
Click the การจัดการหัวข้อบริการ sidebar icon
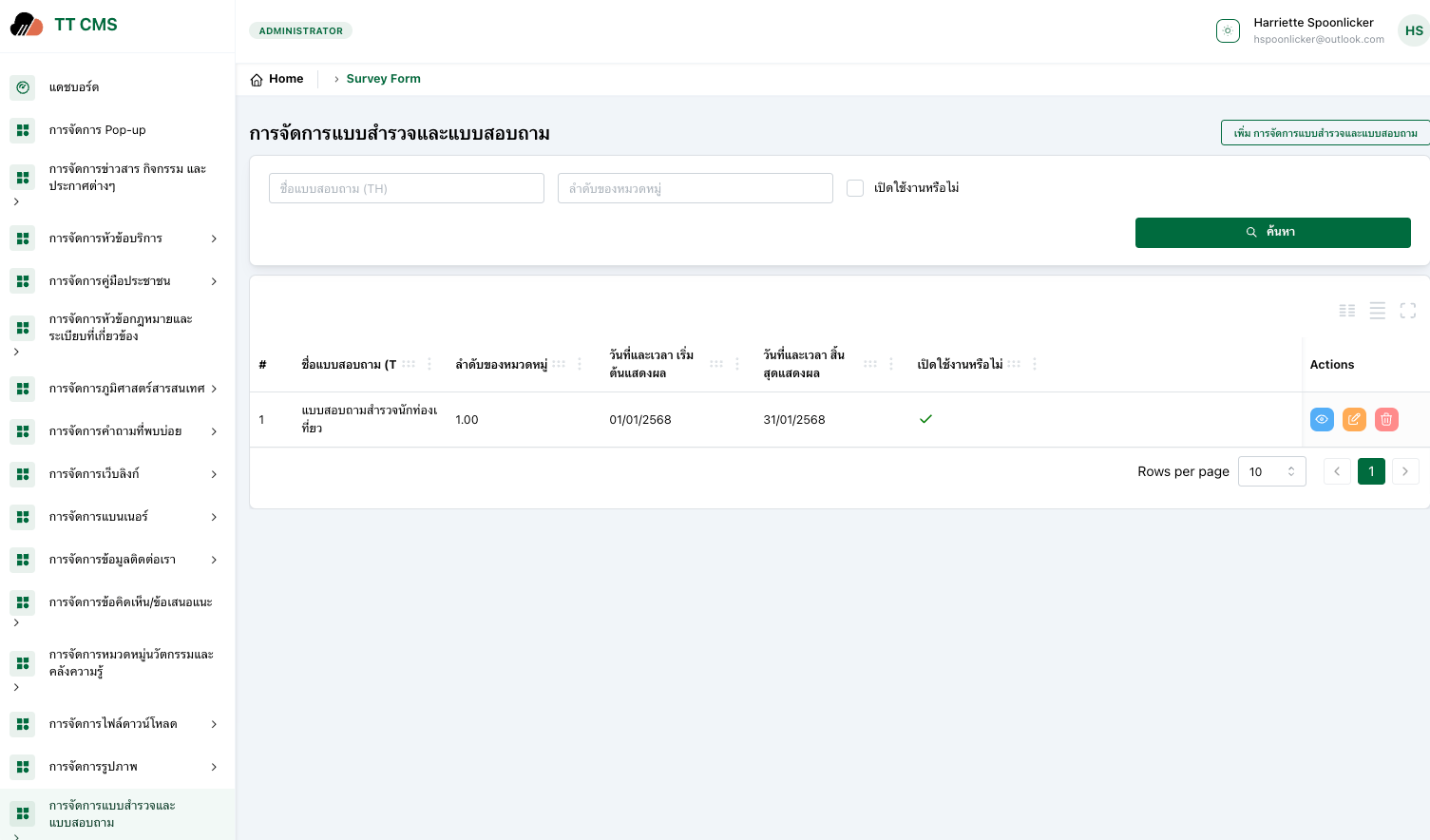click(23, 239)
